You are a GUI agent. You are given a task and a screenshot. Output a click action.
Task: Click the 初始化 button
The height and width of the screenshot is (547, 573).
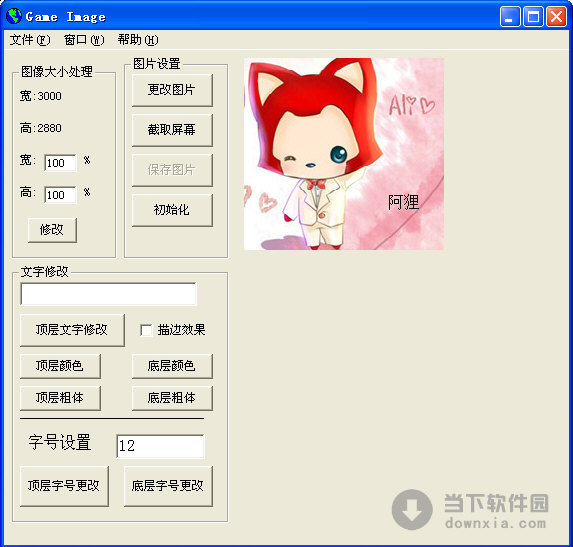(x=172, y=210)
